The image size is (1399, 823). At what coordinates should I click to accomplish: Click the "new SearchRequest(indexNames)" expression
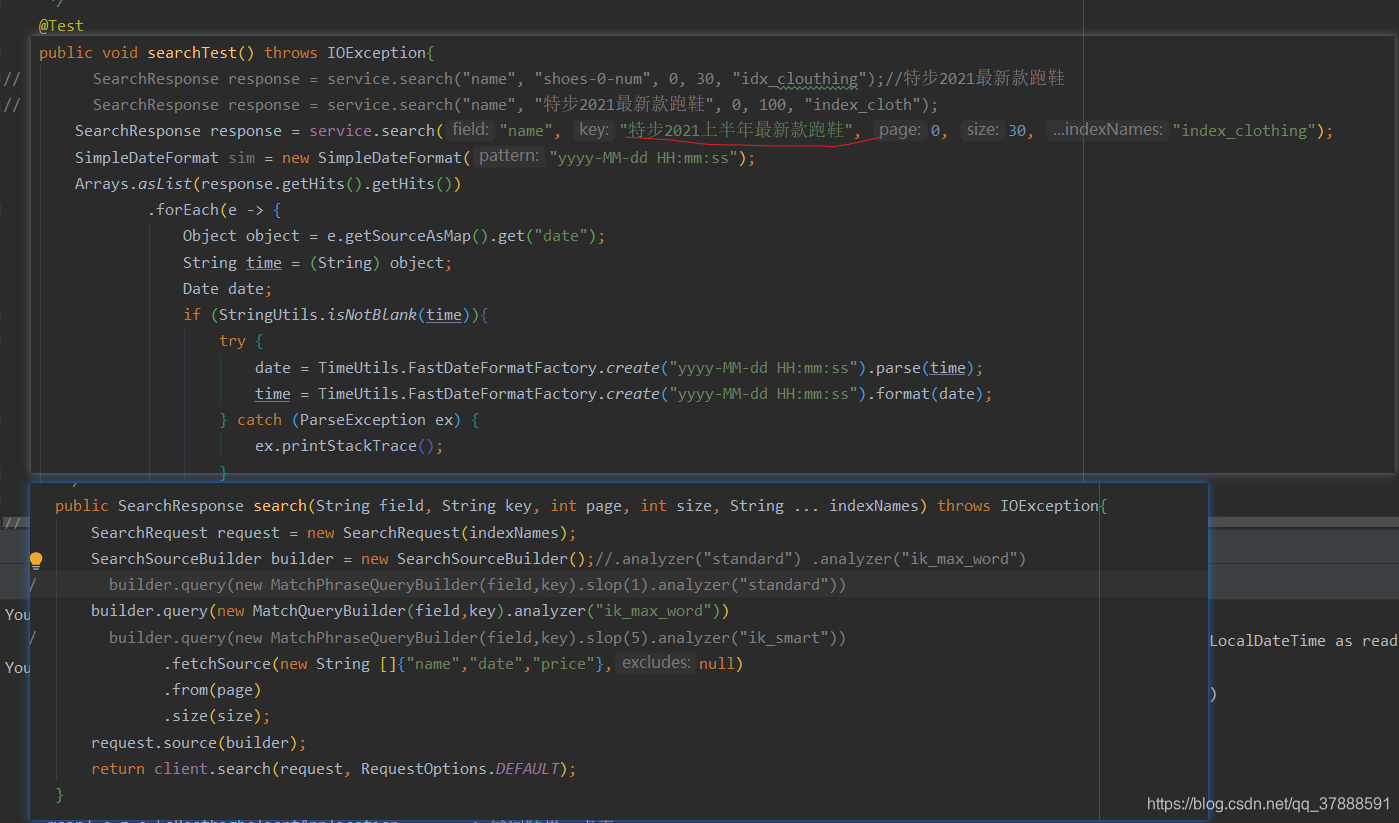coord(437,533)
